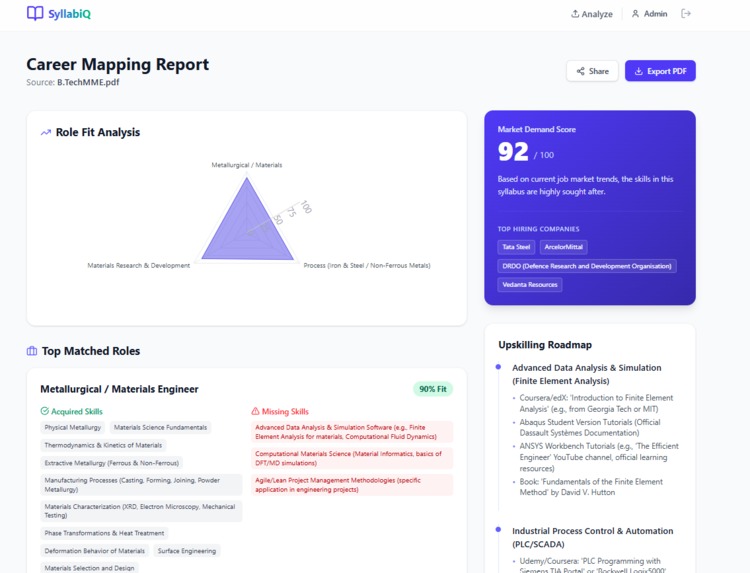Select the Phase Transformations & Heat Treatment chip
750x573 pixels.
(x=104, y=533)
